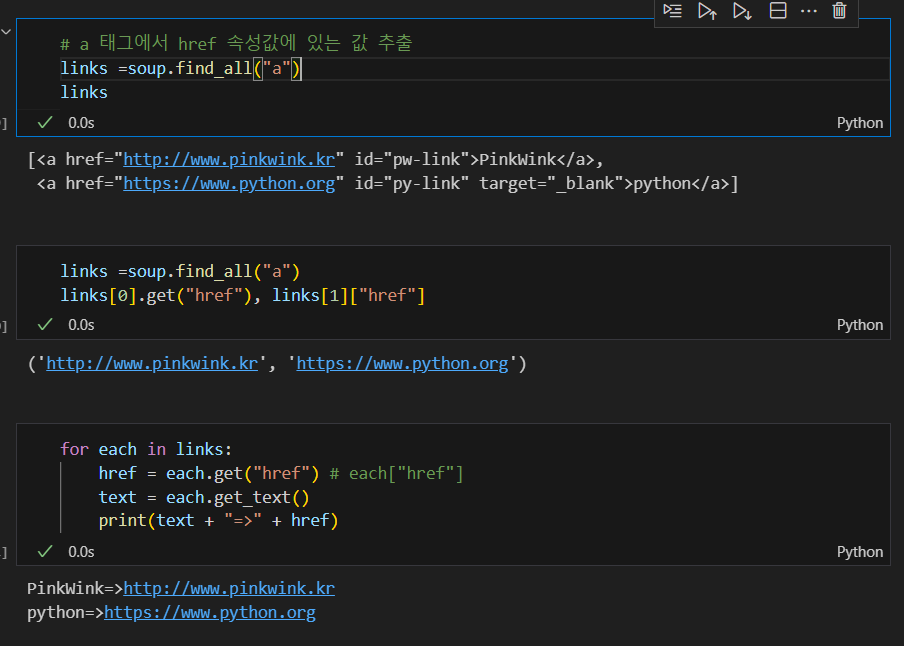Execute above cells toolbar icon
Viewport: 904px width, 646px height.
point(707,11)
